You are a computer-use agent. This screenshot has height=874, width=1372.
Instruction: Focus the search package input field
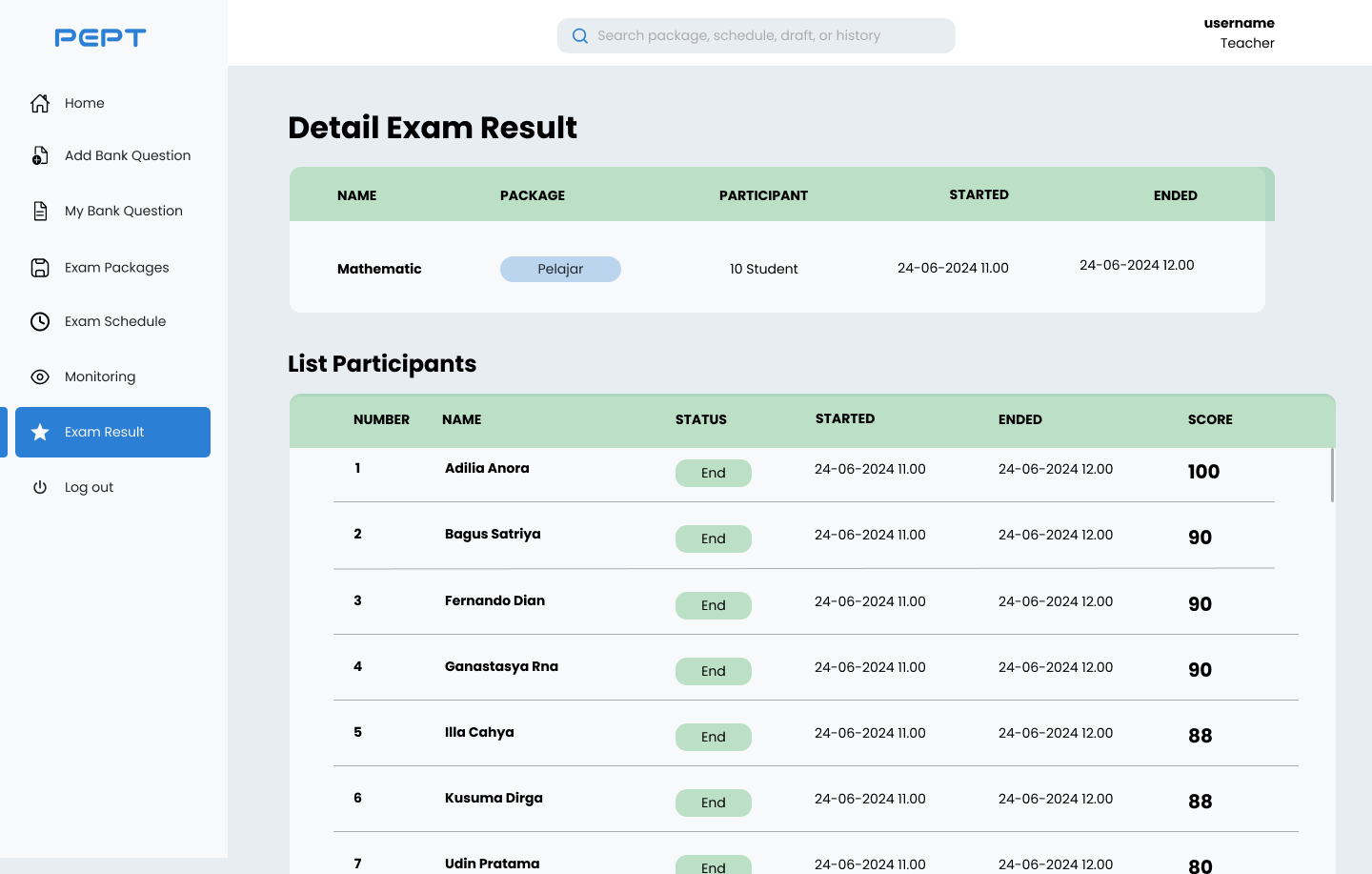(x=757, y=35)
